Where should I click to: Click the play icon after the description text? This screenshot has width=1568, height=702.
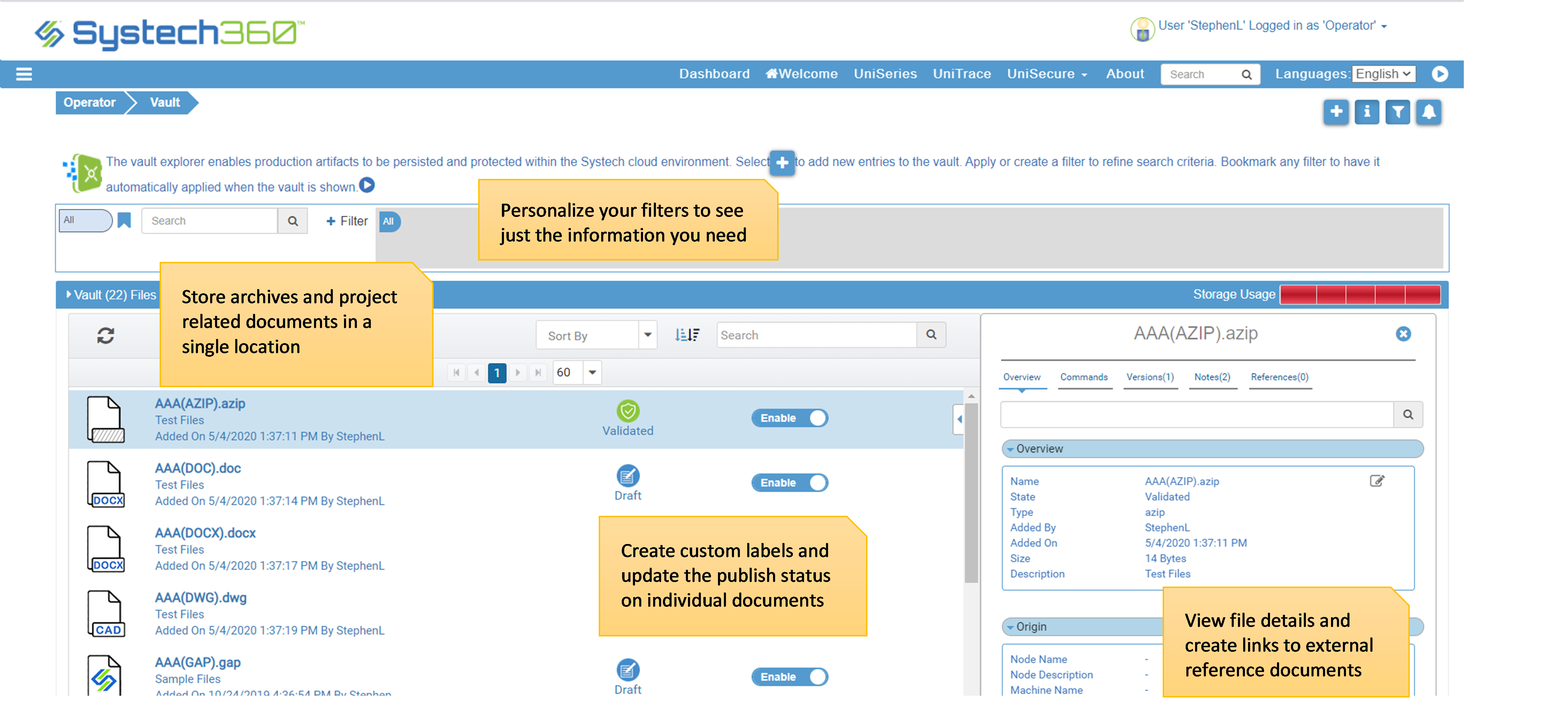pyautogui.click(x=367, y=185)
